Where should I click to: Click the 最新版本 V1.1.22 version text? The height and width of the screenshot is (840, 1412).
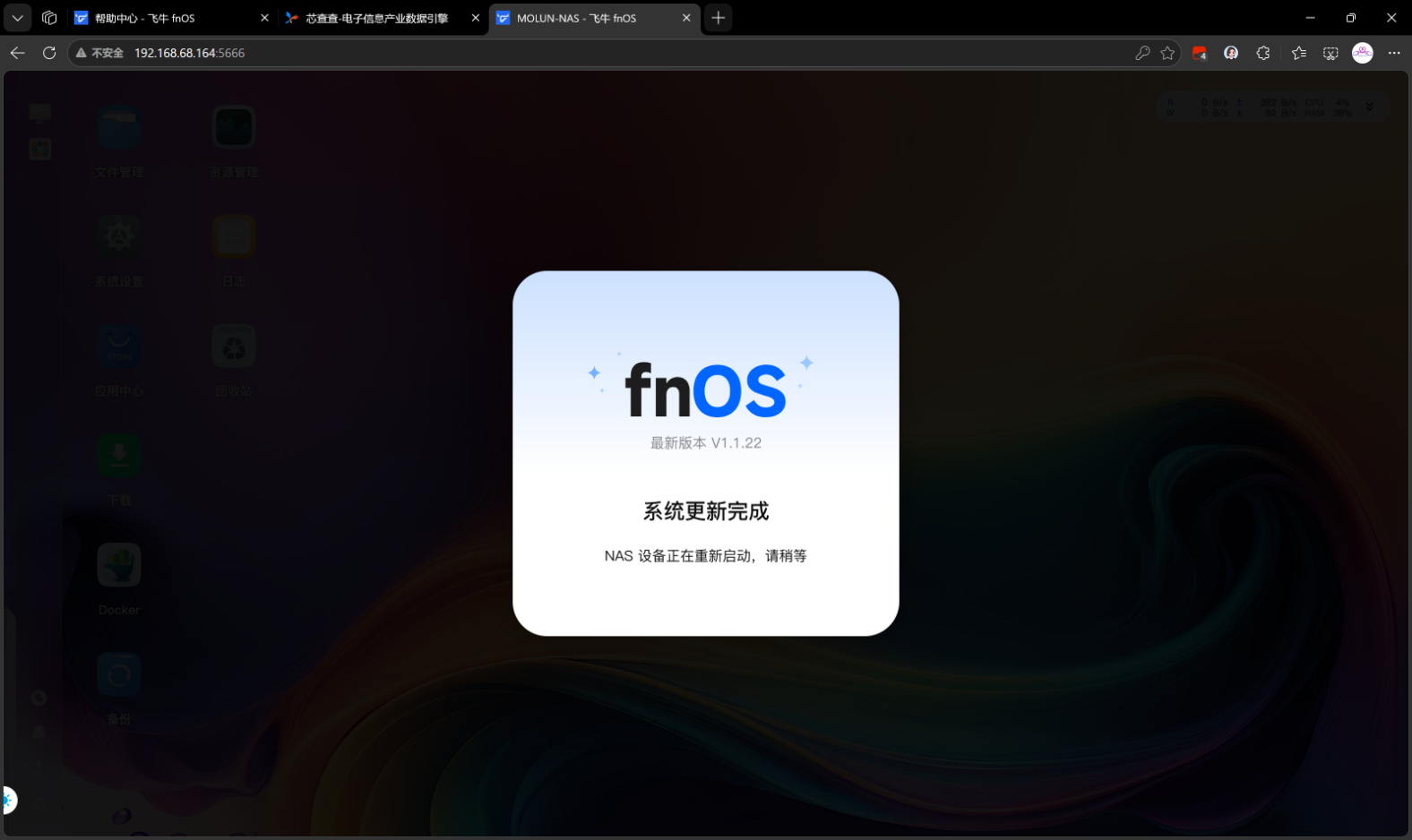[x=706, y=443]
